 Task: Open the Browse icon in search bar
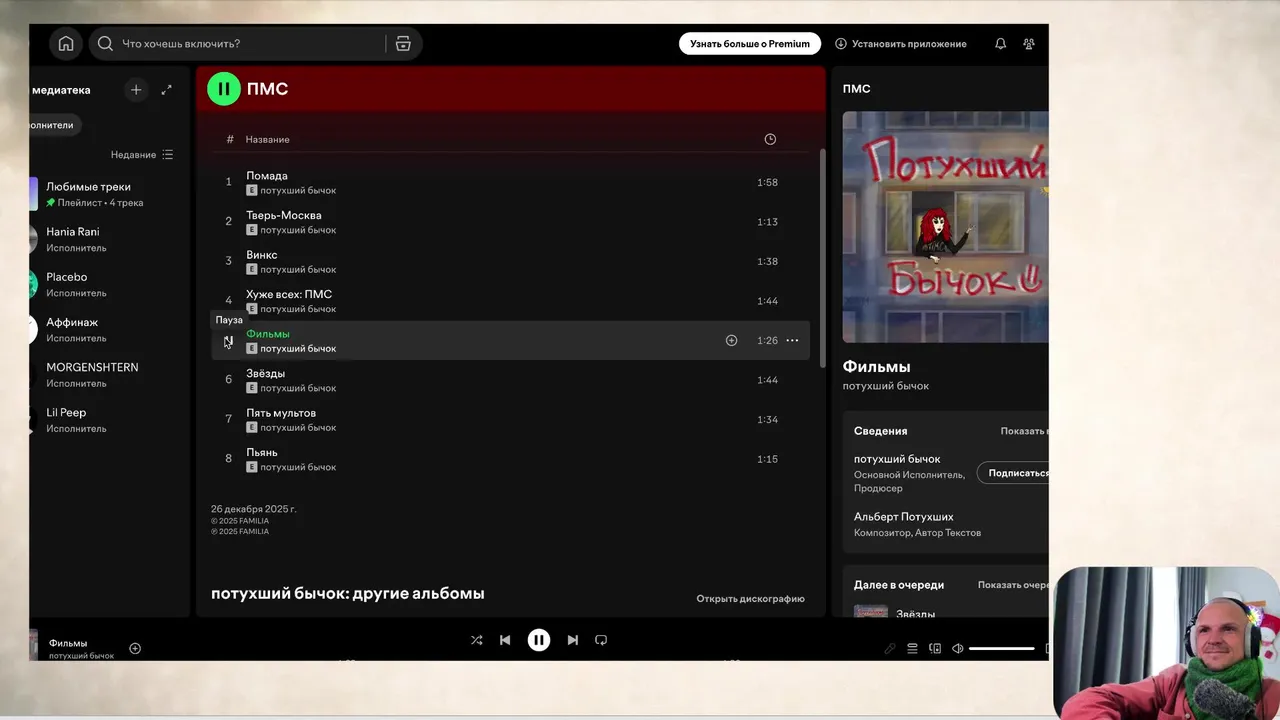point(403,44)
